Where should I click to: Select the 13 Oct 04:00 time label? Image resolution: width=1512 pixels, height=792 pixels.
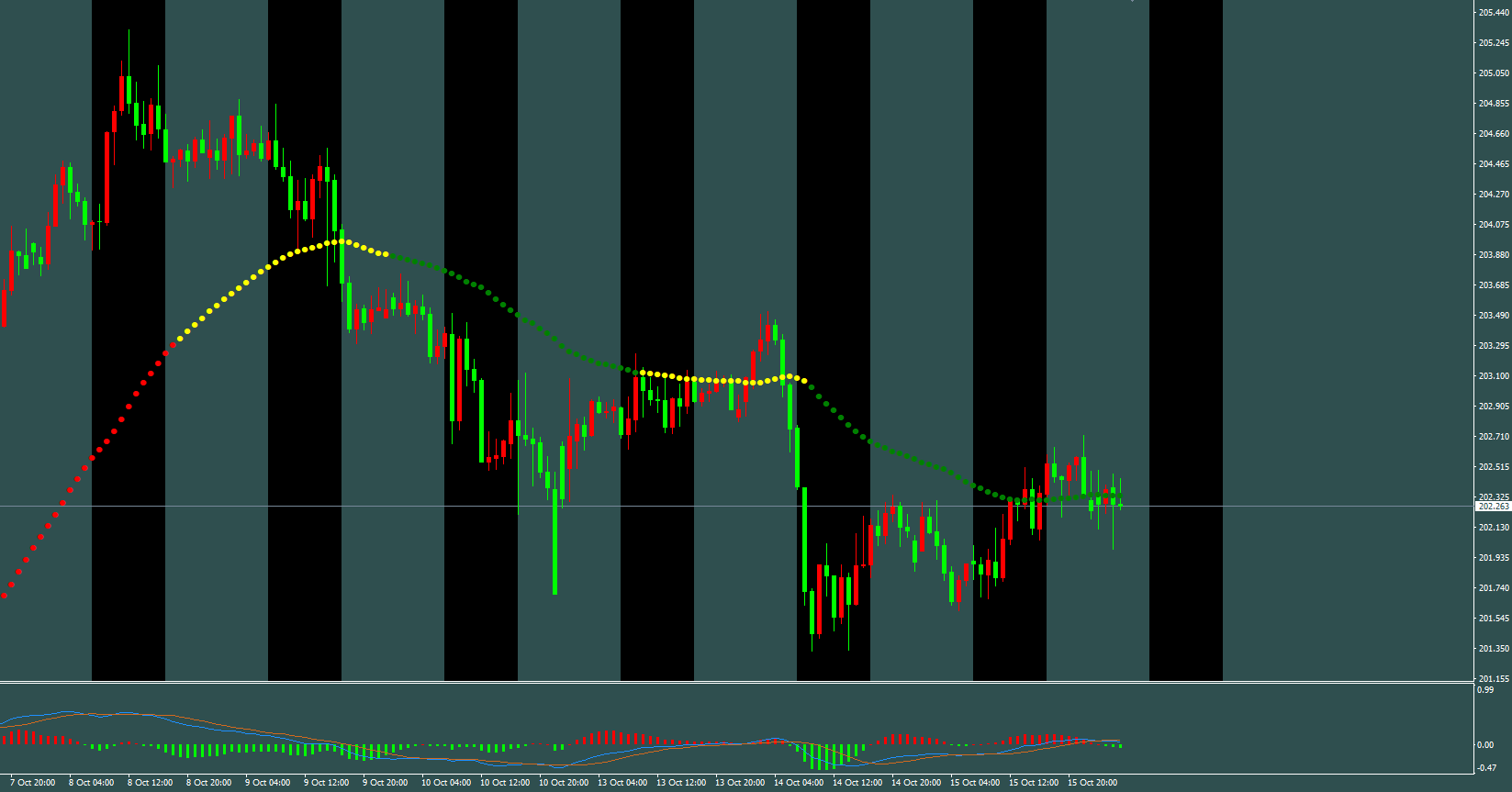(622, 783)
